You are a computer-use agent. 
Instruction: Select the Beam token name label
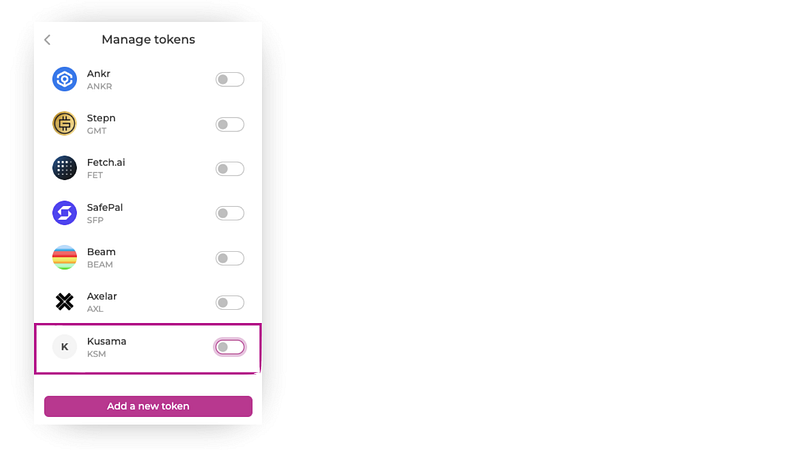101,252
